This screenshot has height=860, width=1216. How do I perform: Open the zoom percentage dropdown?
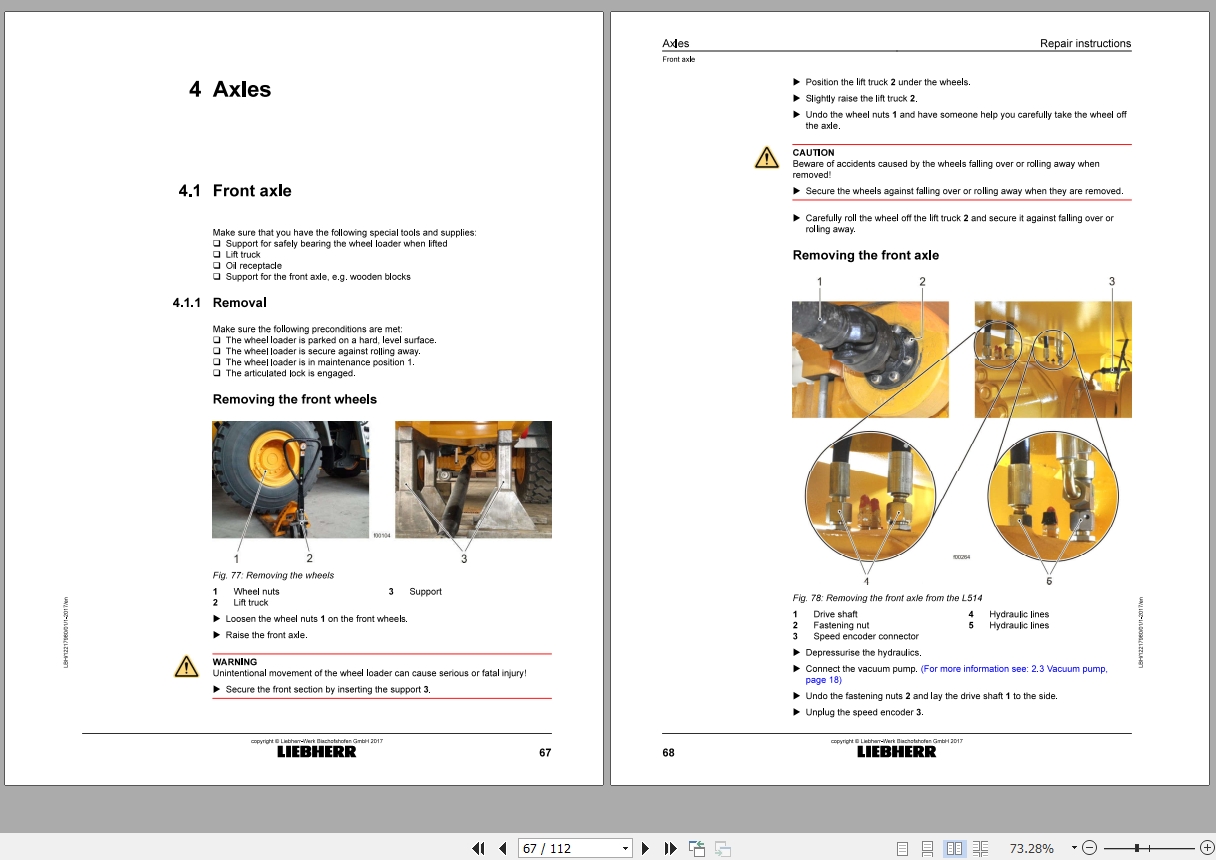coord(1073,847)
